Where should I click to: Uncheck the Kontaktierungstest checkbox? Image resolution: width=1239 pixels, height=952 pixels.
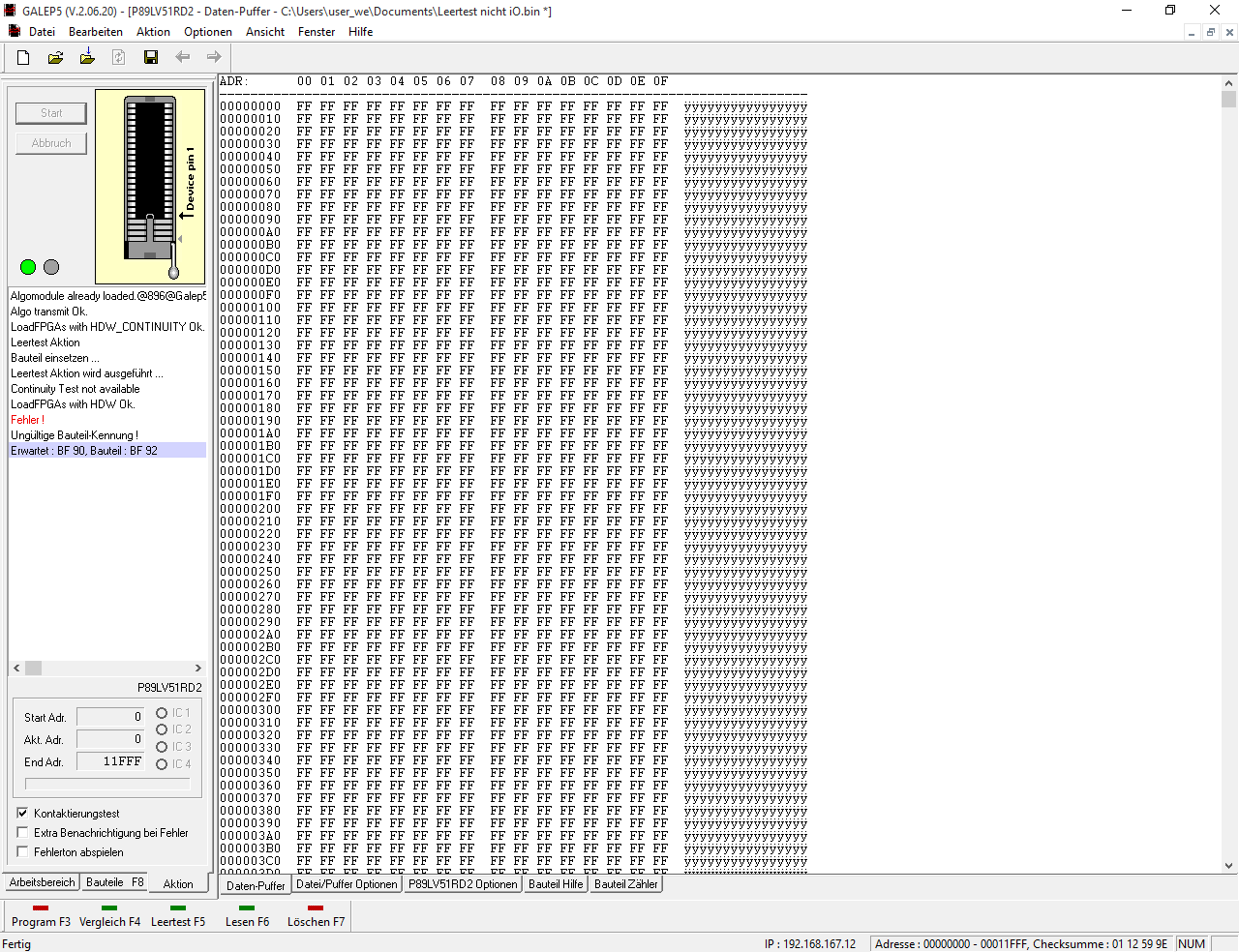pyautogui.click(x=22, y=813)
